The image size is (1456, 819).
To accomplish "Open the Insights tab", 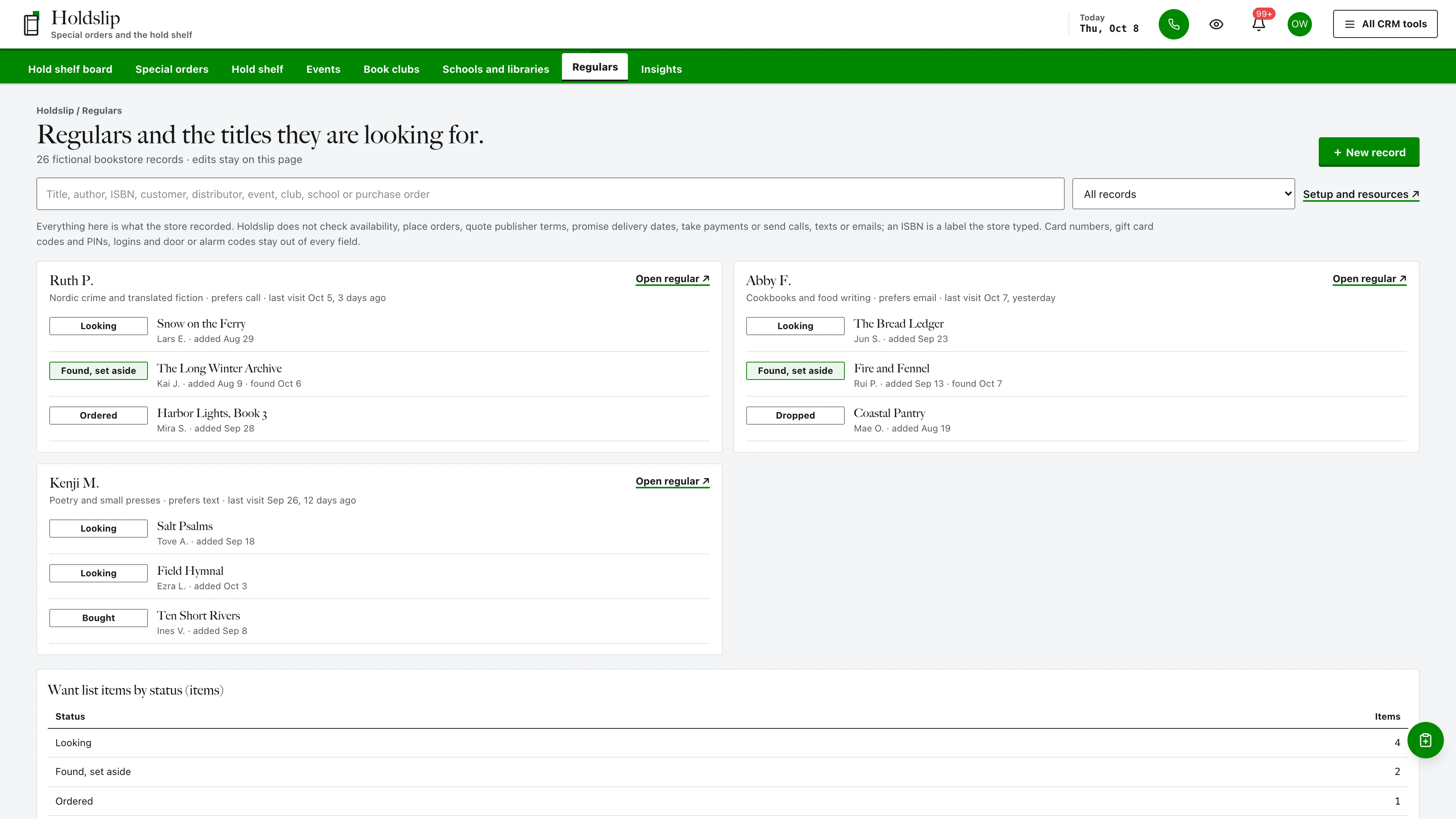I will click(x=661, y=69).
